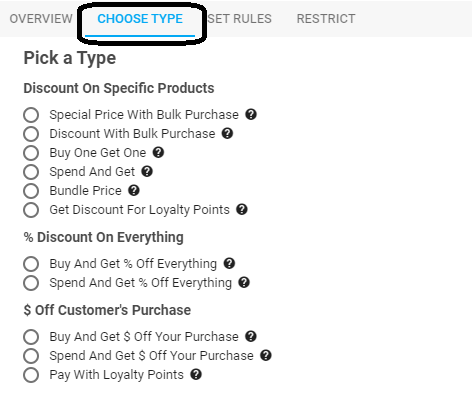Open help for Spend And Get $ Off Your Purchase
Image resolution: width=472 pixels, height=398 pixels.
coord(266,355)
